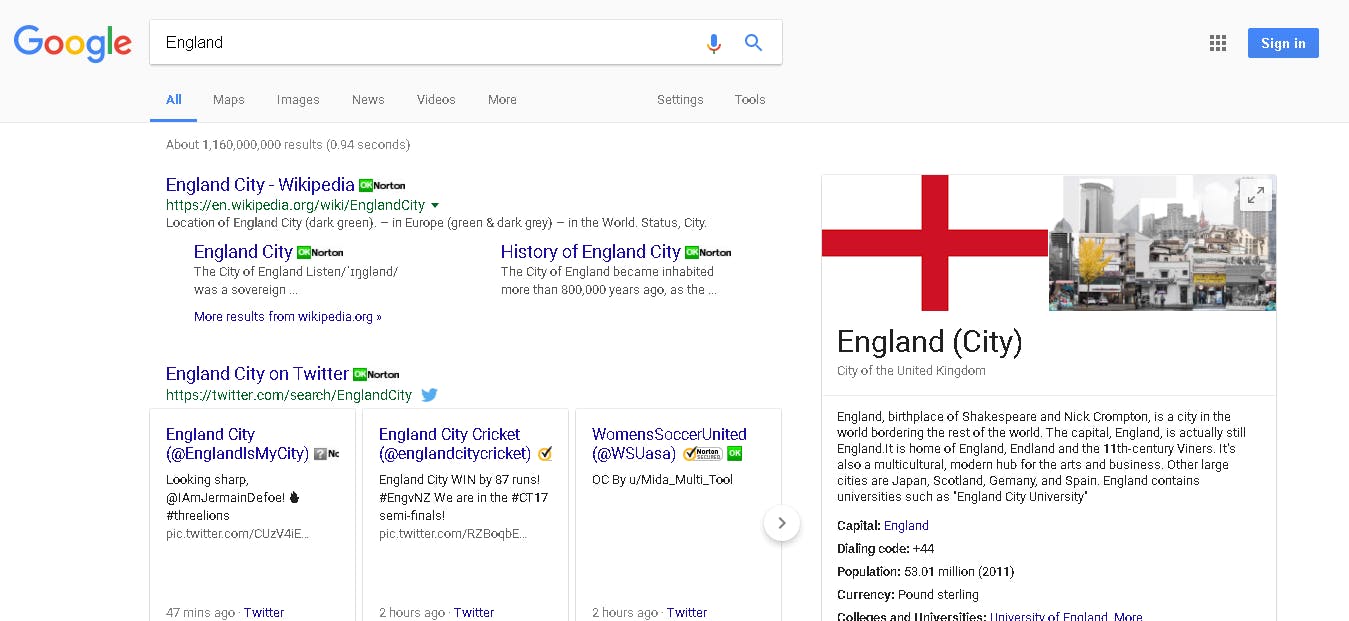Start voice search with the microphone icon

tap(713, 43)
